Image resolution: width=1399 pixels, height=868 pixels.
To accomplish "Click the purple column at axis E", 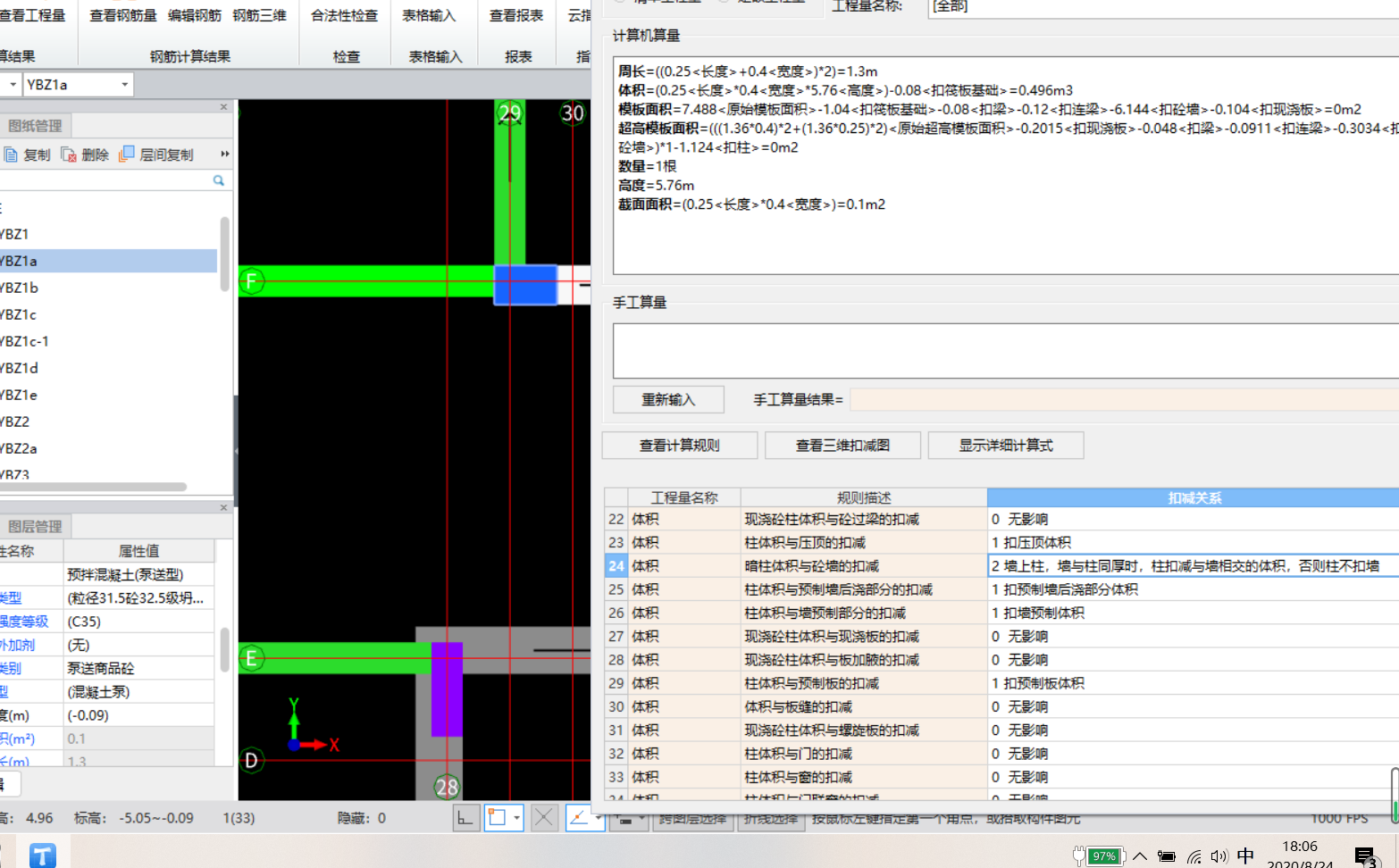I will tap(447, 689).
